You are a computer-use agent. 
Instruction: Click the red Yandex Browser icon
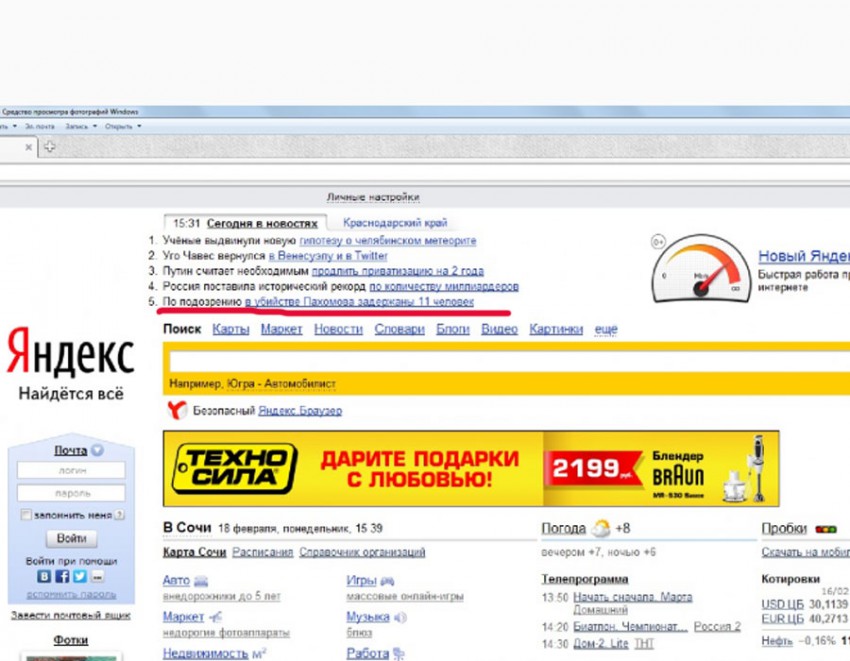point(177,410)
